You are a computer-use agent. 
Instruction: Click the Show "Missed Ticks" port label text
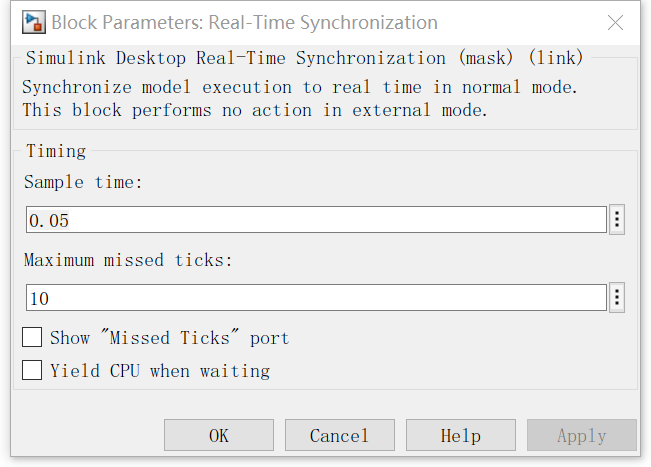point(169,337)
